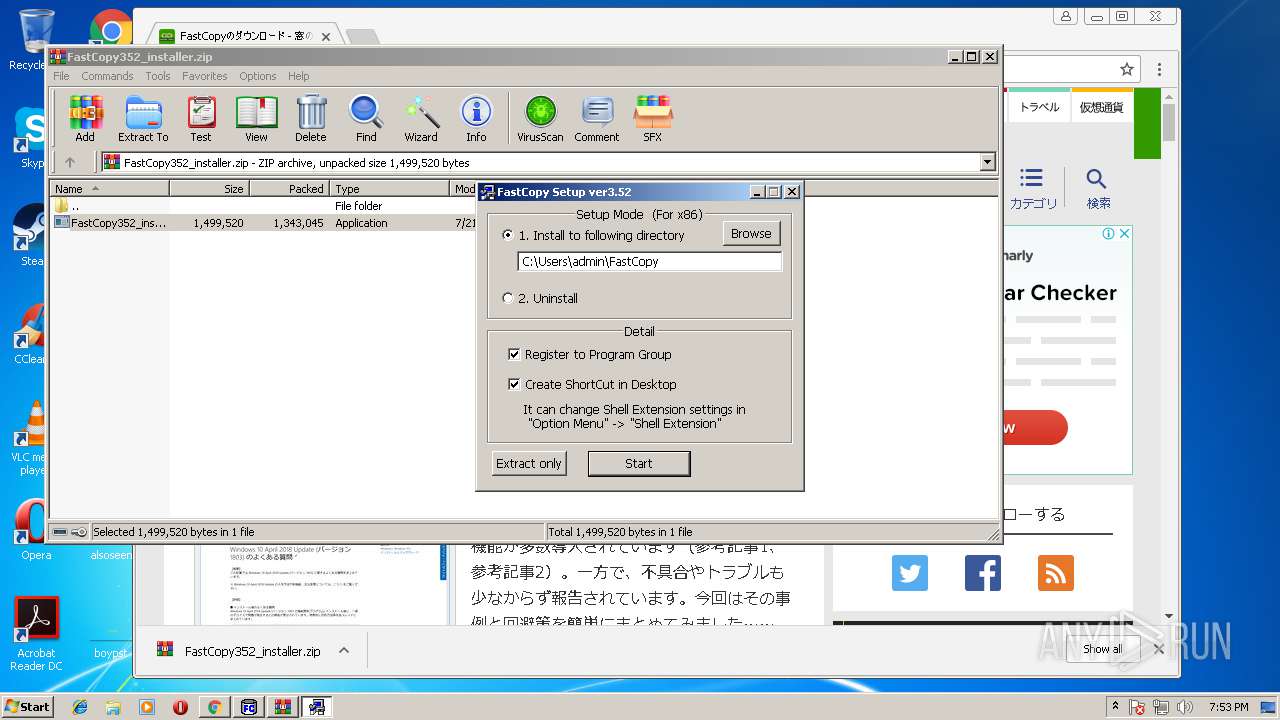This screenshot has height=720, width=1280.
Task: Open the Tools menu
Action: 158,76
